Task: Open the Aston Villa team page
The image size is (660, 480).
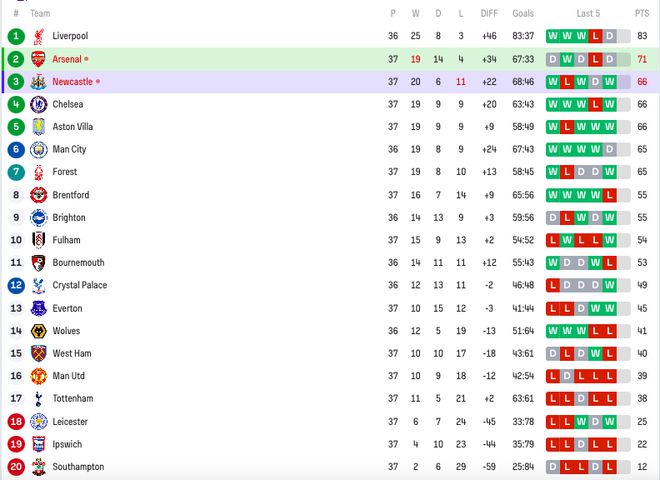Action: coord(73,127)
